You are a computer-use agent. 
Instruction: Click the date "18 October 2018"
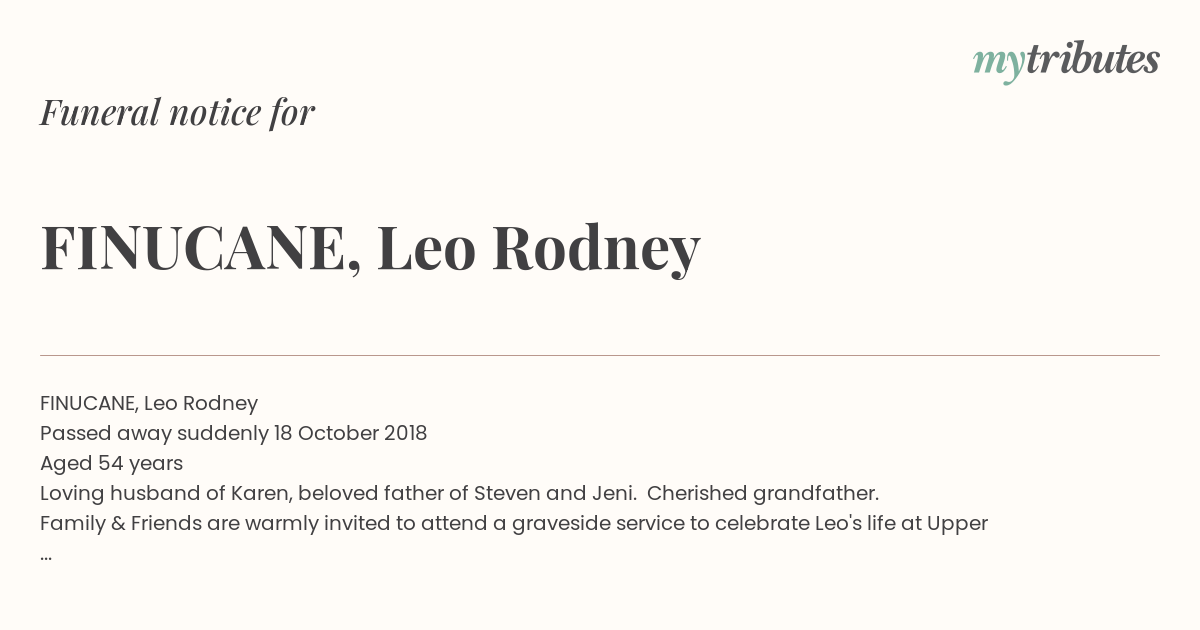click(349, 433)
